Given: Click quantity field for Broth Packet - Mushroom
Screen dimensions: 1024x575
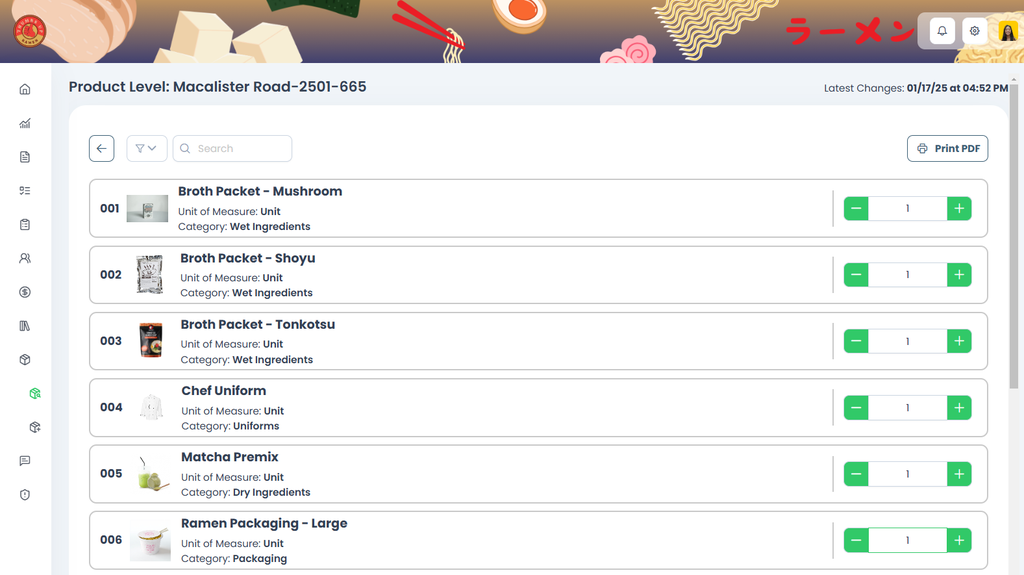Looking at the screenshot, I should pos(908,208).
